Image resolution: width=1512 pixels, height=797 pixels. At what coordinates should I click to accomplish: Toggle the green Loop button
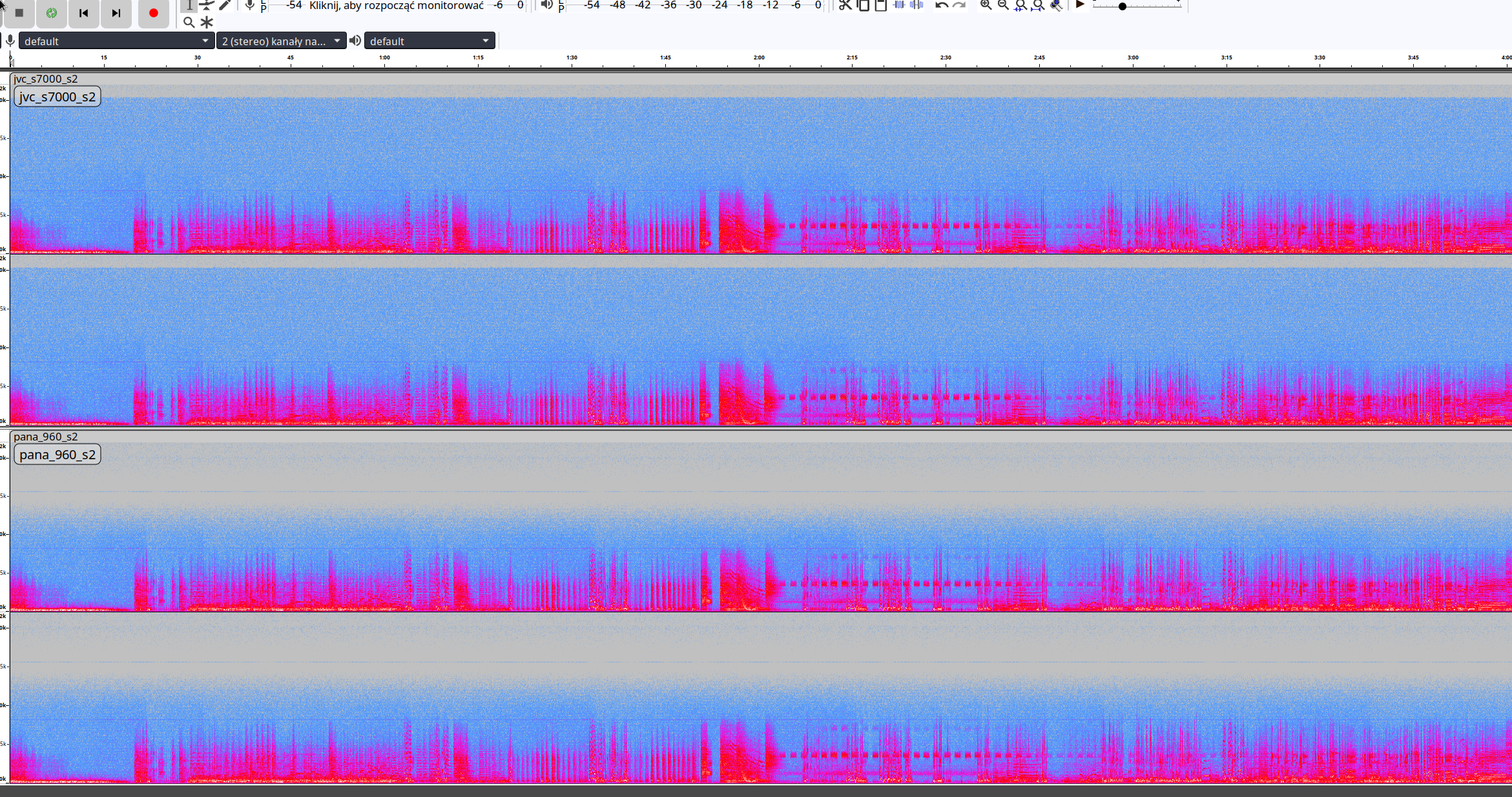pyautogui.click(x=52, y=13)
